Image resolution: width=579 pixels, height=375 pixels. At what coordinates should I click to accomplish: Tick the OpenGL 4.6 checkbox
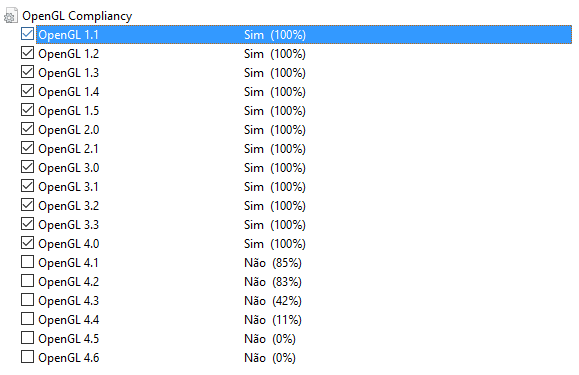click(27, 357)
